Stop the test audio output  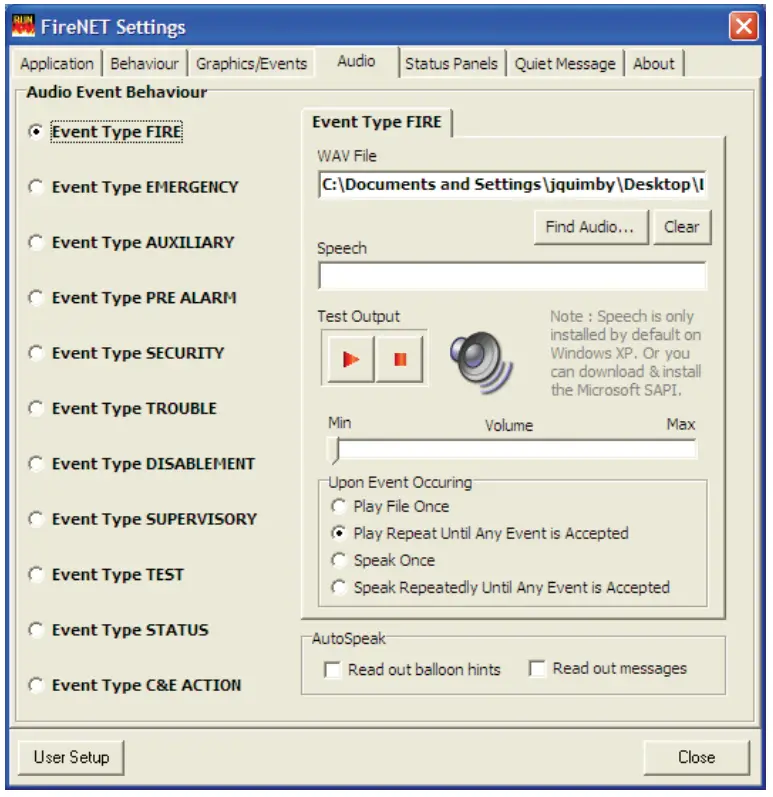[400, 359]
